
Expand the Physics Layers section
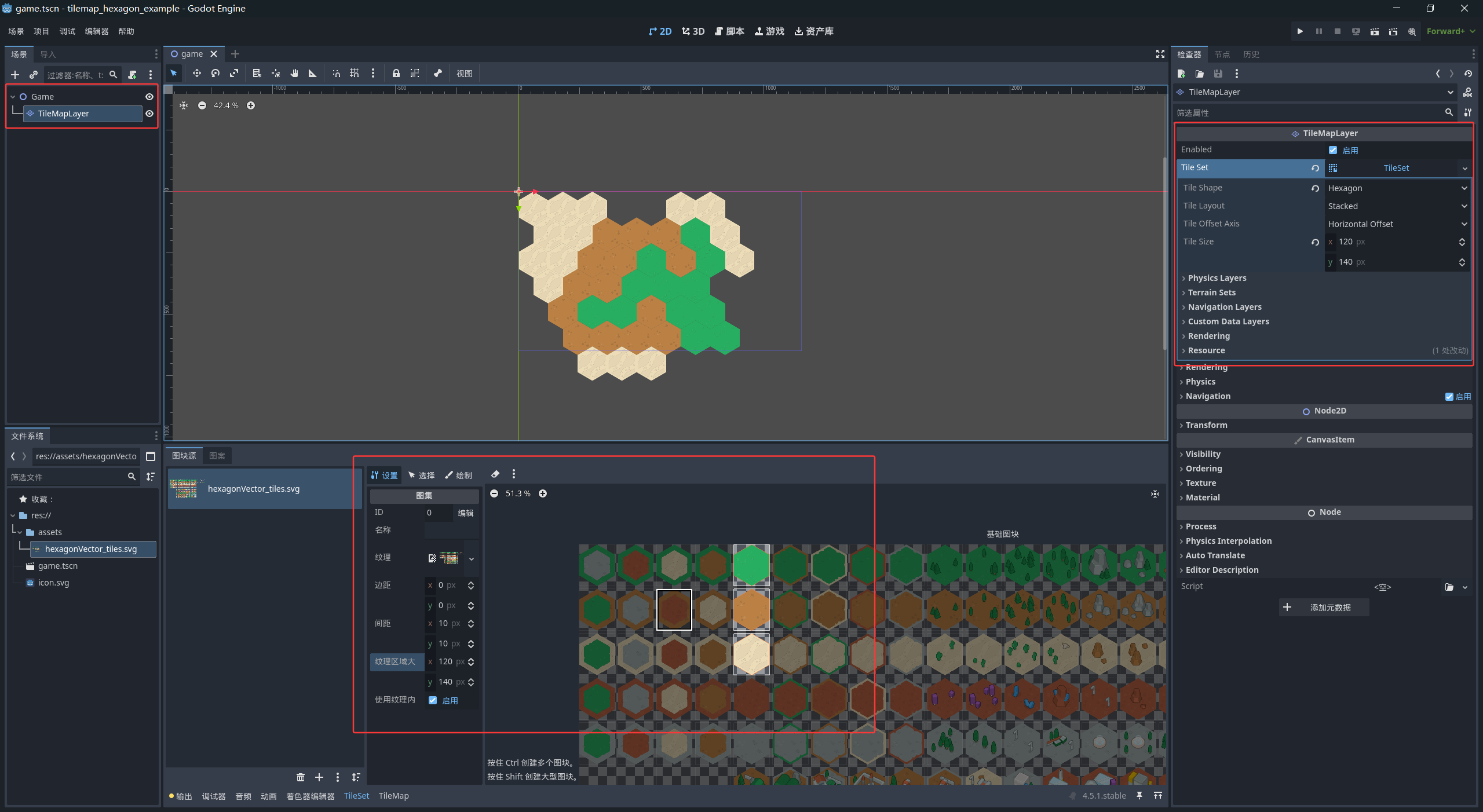pyautogui.click(x=1217, y=278)
